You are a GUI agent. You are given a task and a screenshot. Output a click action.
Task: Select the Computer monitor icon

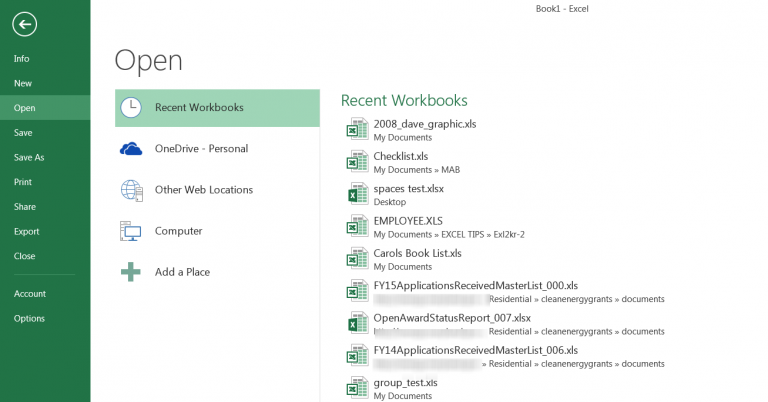click(x=131, y=231)
